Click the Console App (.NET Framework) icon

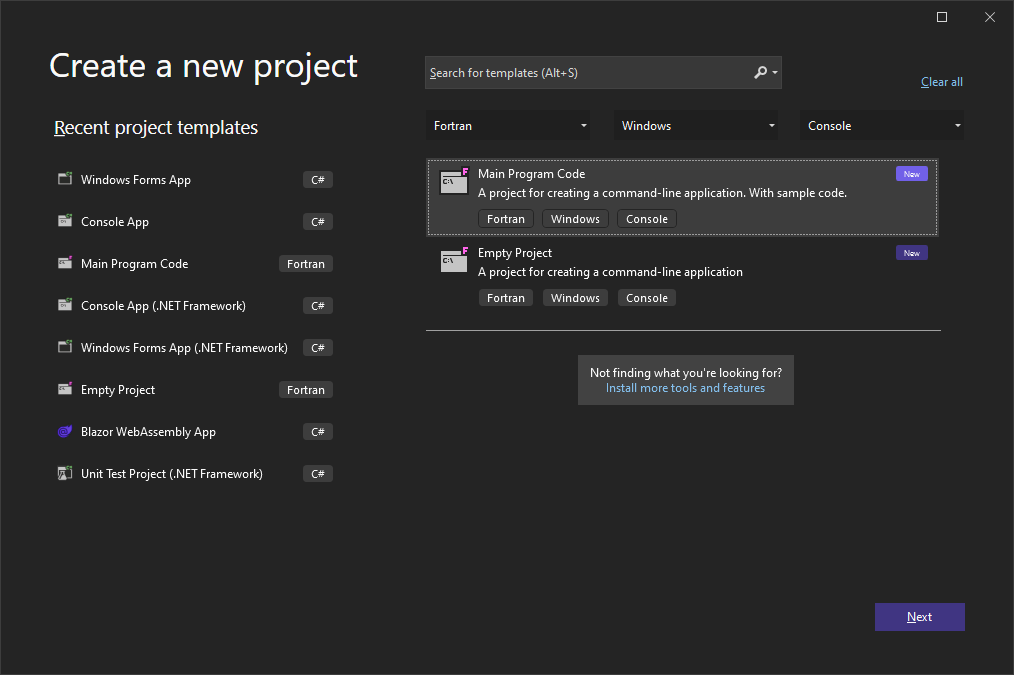point(65,305)
